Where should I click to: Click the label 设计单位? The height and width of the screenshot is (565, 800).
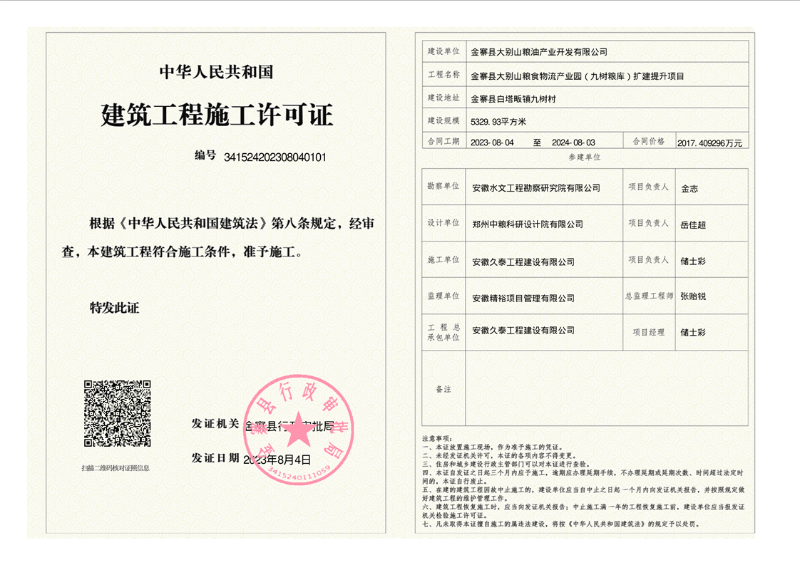click(443, 223)
